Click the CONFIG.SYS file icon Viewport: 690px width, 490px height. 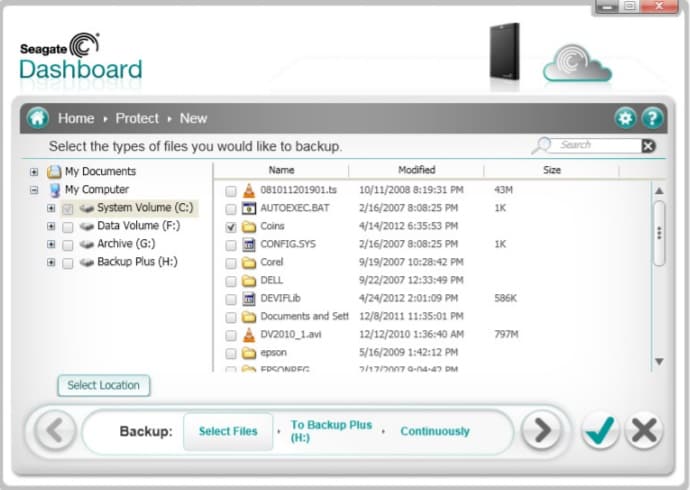click(x=249, y=245)
